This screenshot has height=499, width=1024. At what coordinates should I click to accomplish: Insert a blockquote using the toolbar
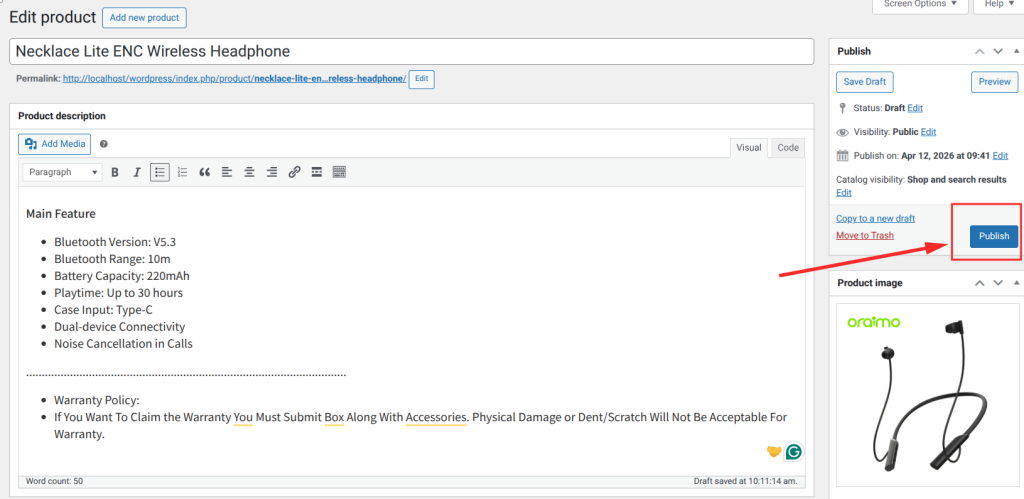205,172
